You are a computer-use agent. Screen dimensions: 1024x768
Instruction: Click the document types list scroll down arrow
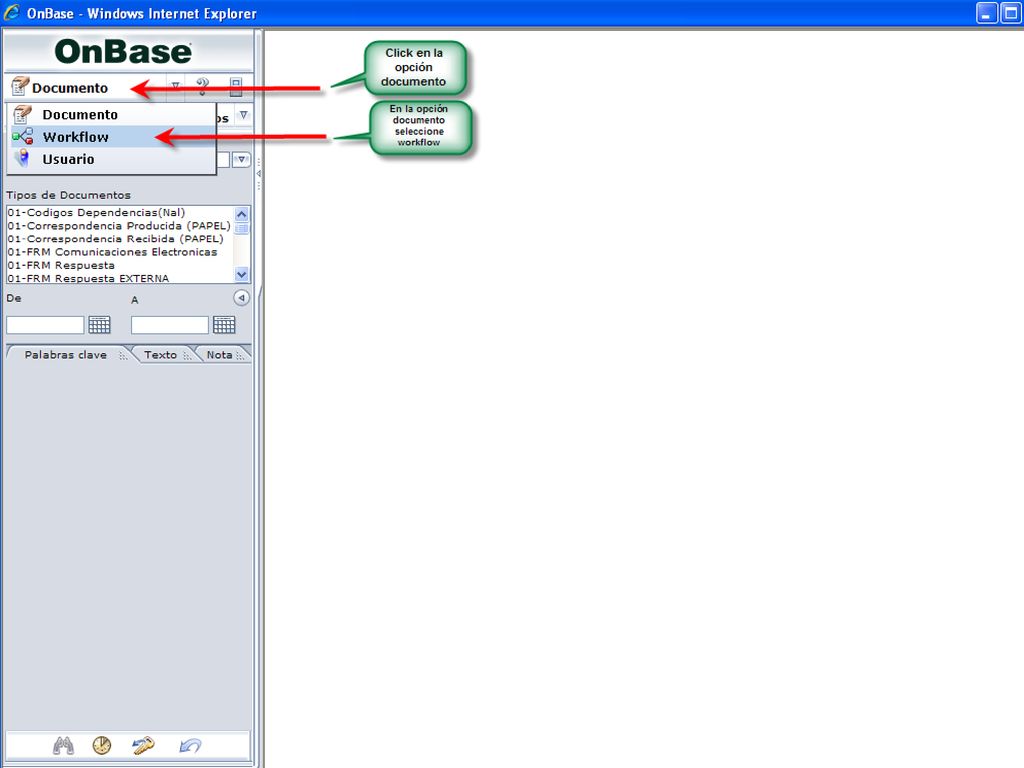click(242, 275)
